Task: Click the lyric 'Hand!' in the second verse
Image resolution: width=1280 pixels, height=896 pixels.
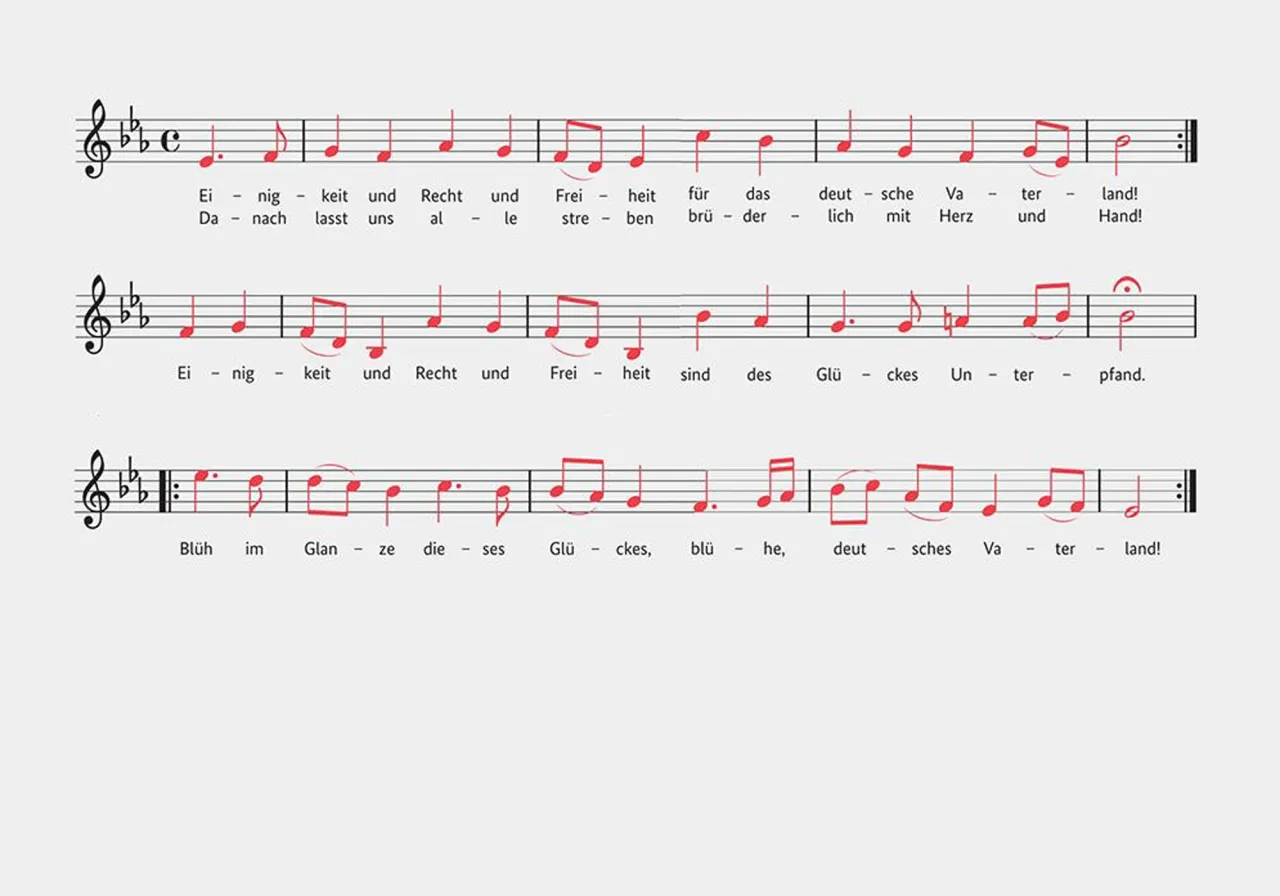Action: coord(1119,216)
